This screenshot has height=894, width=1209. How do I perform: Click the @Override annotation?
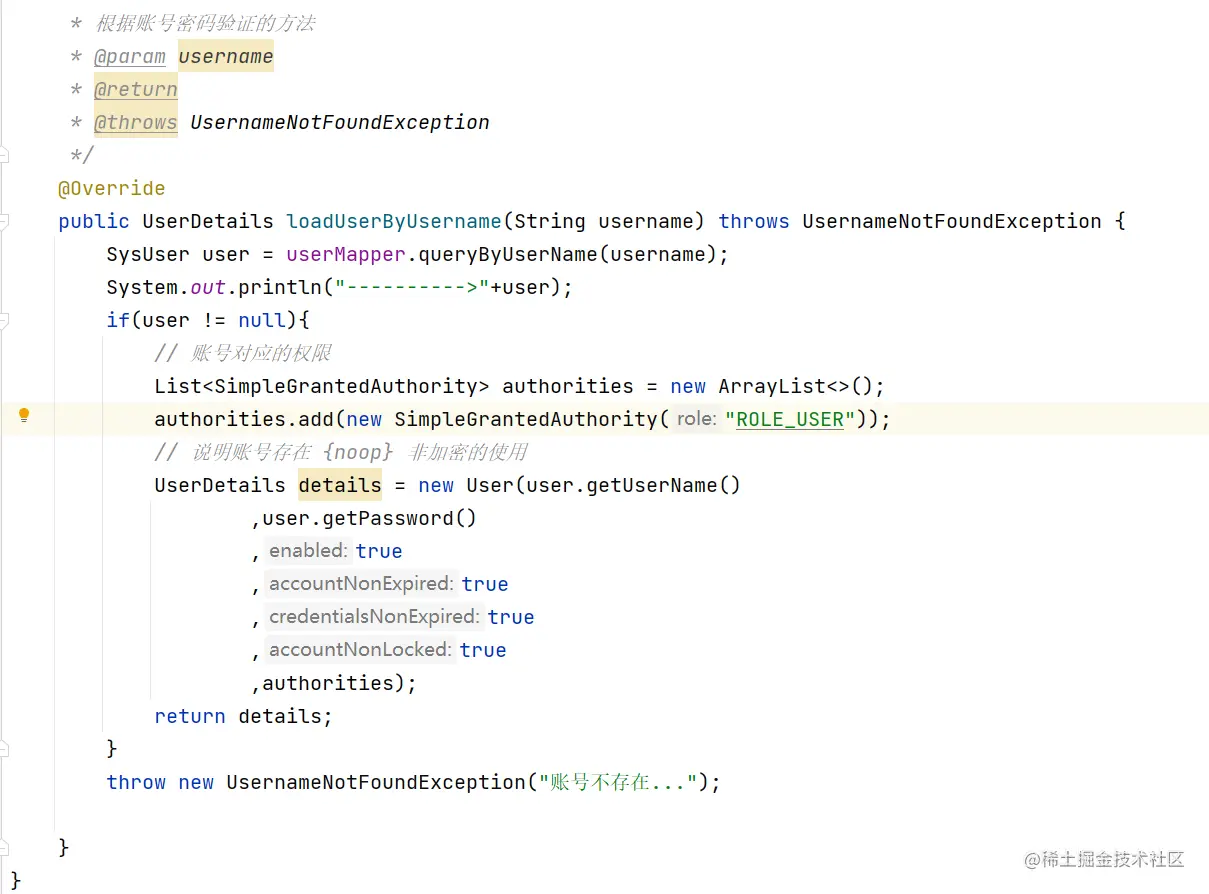[x=111, y=188]
